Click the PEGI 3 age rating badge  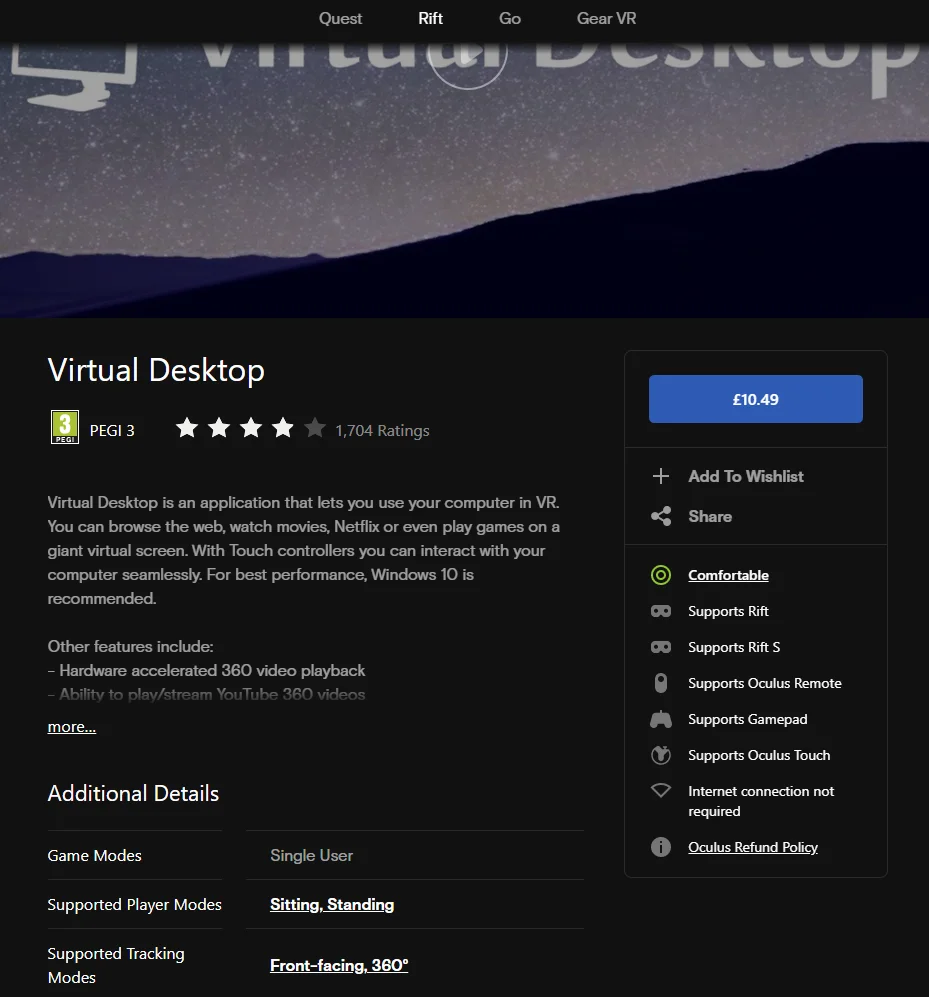pyautogui.click(x=65, y=427)
